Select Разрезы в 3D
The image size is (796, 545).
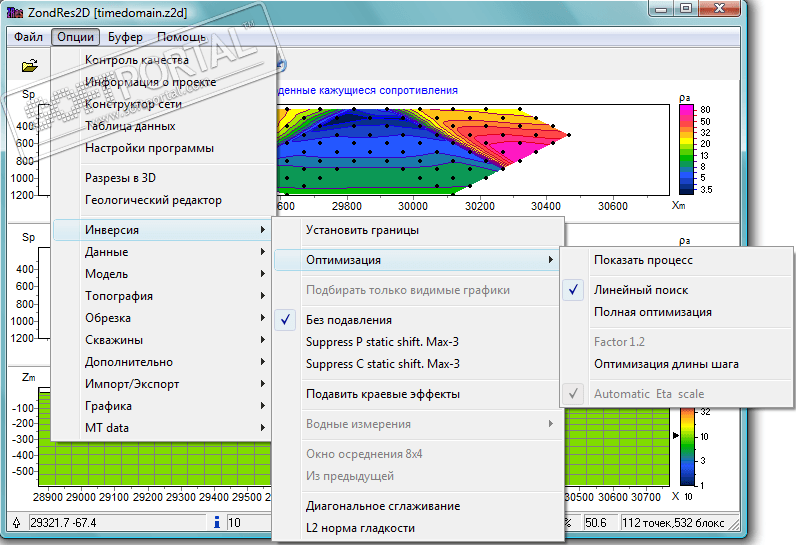163,178
